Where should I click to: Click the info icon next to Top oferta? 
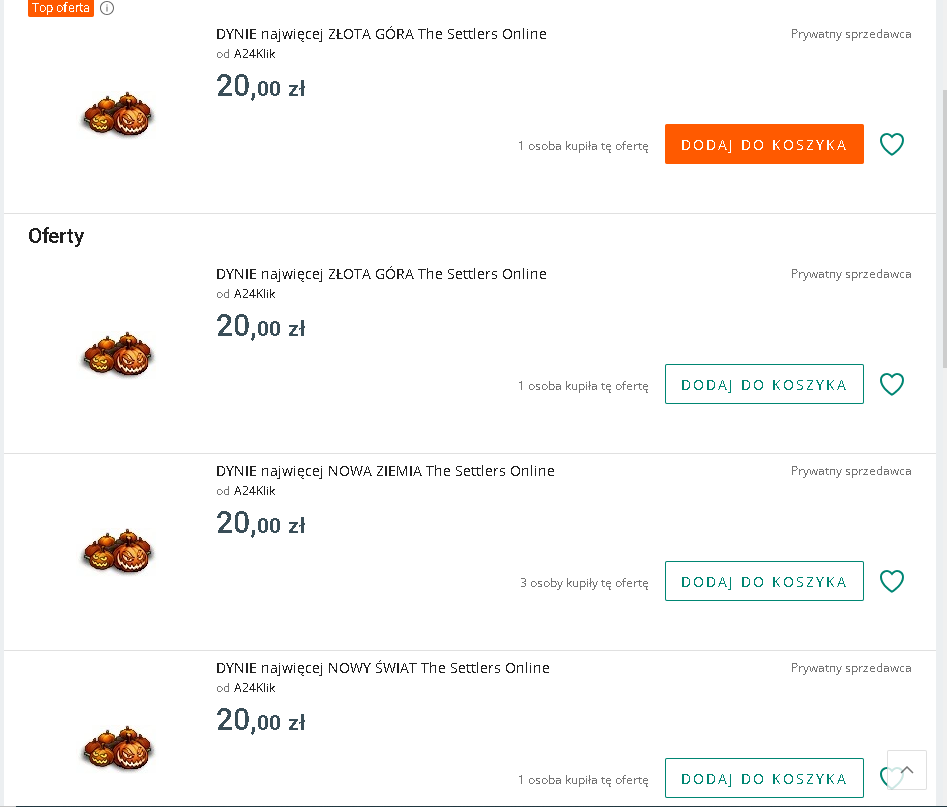click(x=107, y=8)
